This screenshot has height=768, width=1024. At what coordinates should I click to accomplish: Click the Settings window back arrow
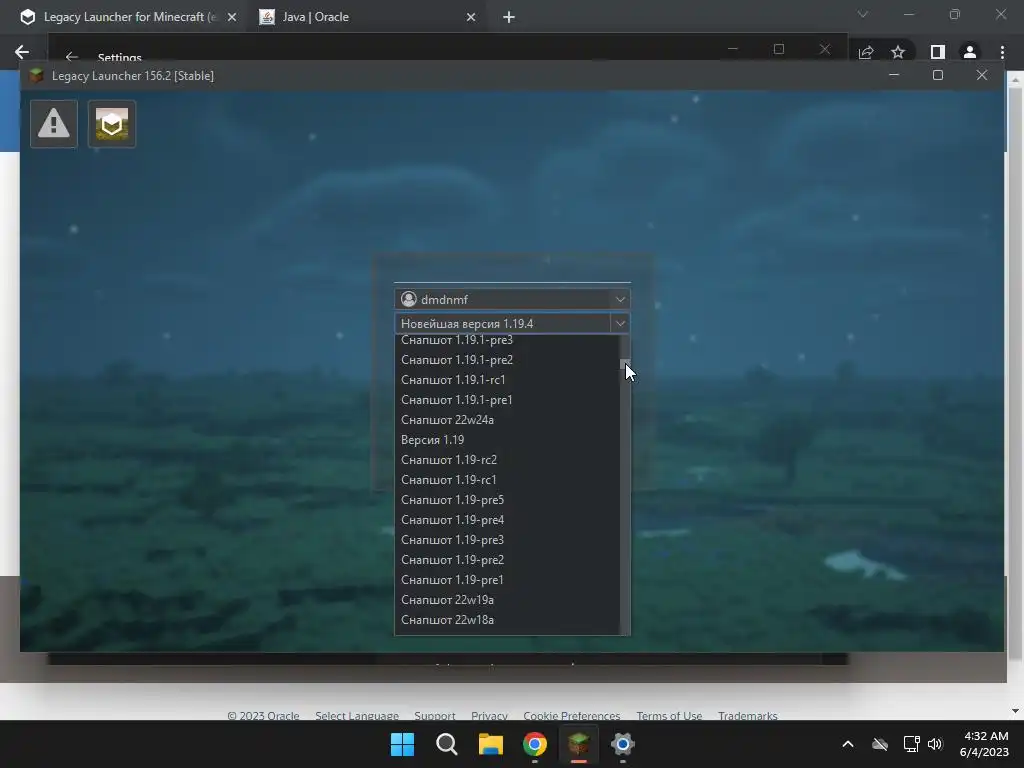[72, 57]
